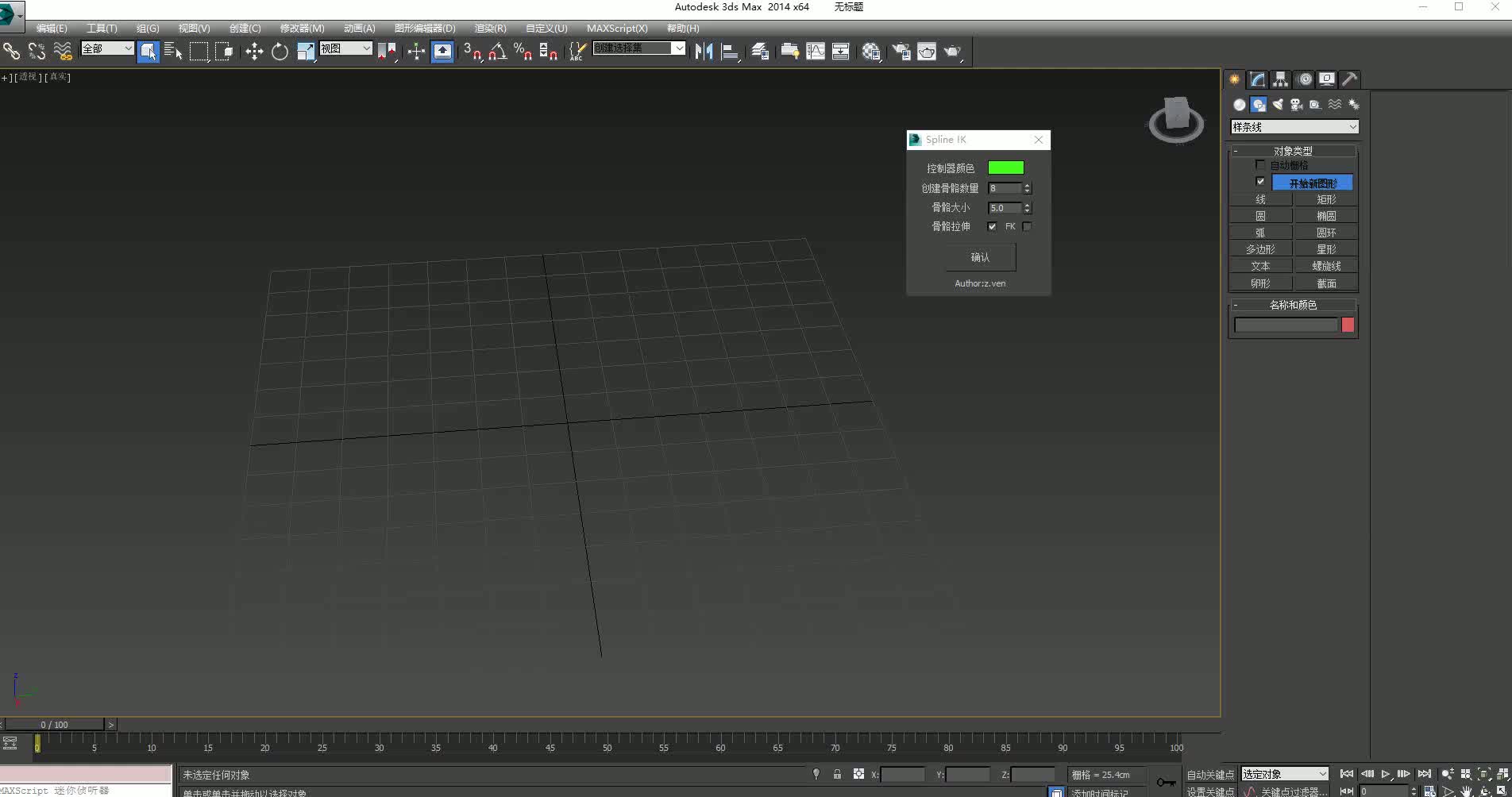Switch to Helpers category
The width and height of the screenshot is (1512, 797).
pyautogui.click(x=1316, y=105)
